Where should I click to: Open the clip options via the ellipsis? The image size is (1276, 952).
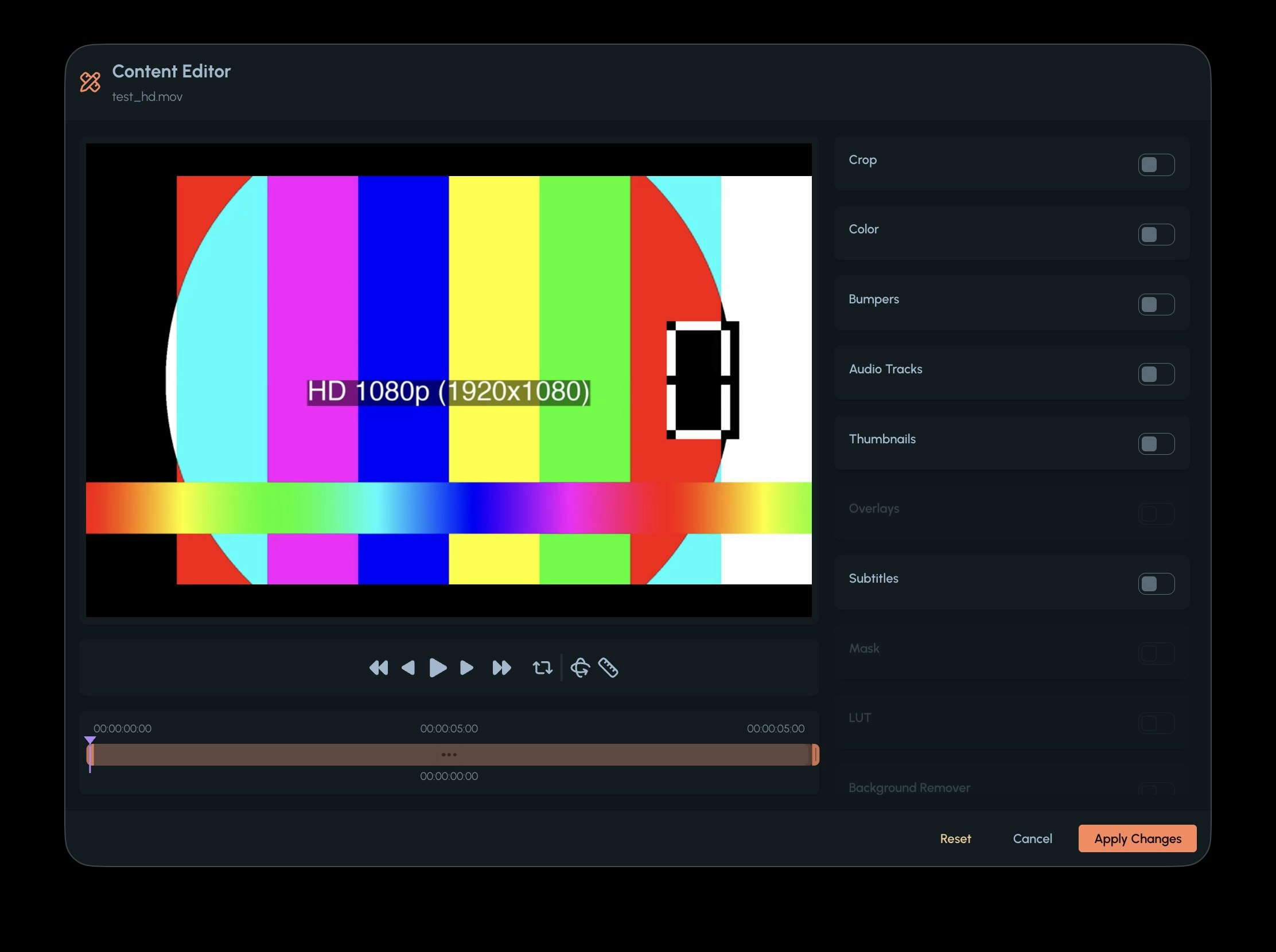tap(449, 754)
